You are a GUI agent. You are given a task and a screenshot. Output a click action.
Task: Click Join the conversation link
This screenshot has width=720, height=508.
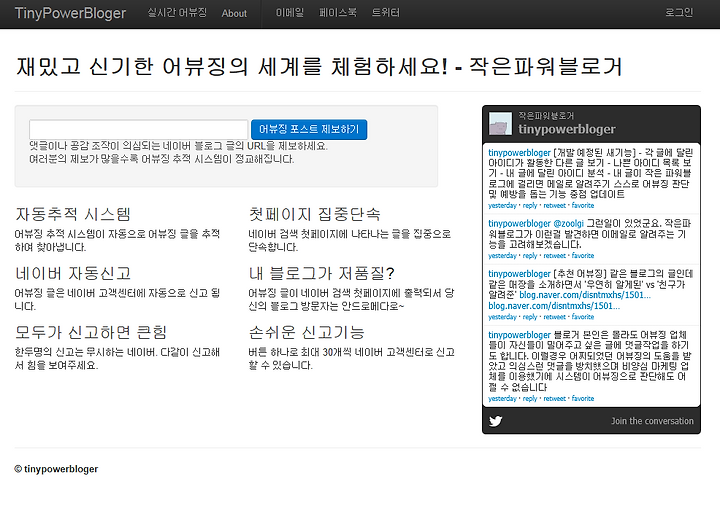click(x=652, y=421)
